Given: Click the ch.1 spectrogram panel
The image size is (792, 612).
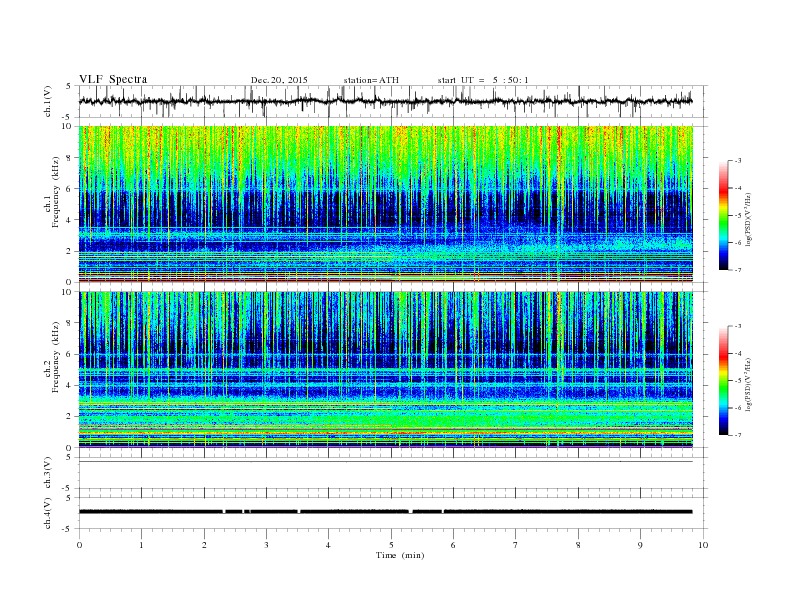Looking at the screenshot, I should pyautogui.click(x=386, y=204).
